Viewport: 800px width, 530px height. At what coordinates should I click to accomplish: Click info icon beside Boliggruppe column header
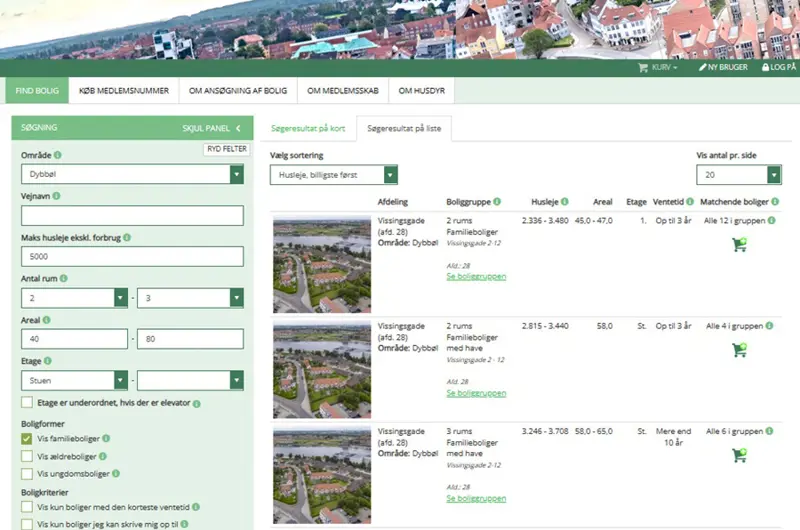point(497,202)
